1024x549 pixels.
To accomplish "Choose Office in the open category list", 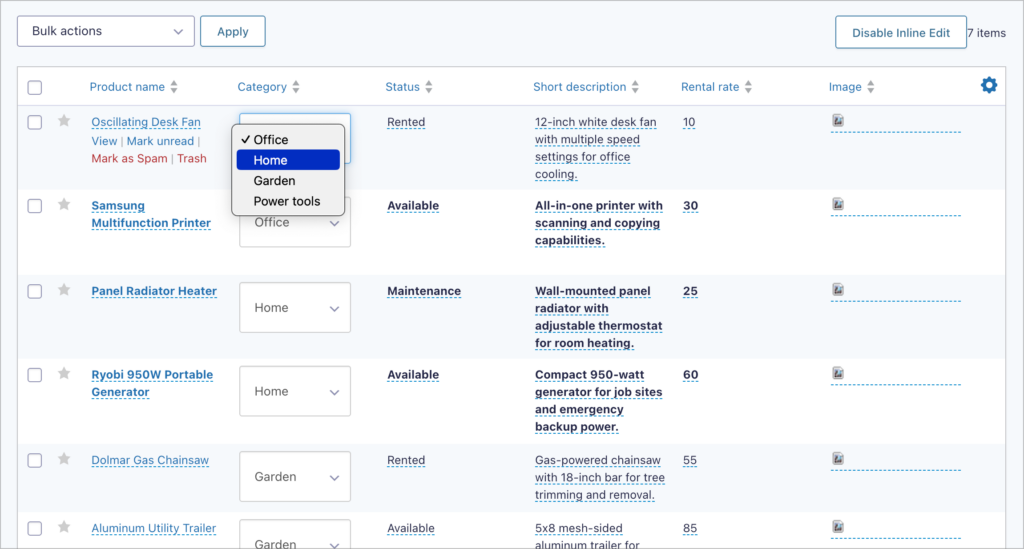I will click(288, 140).
